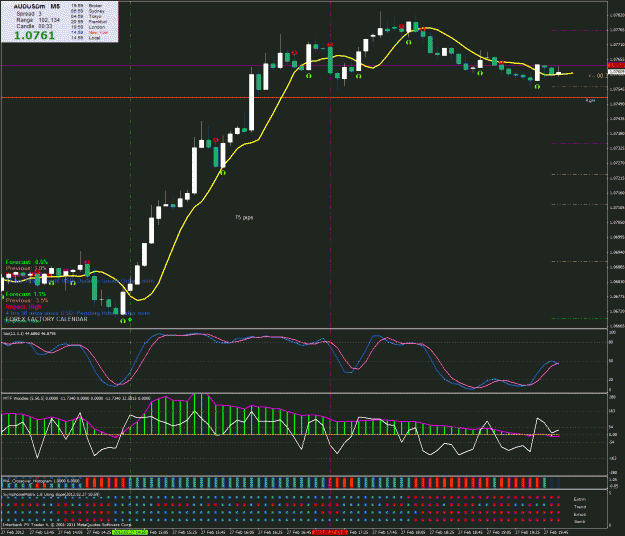This screenshot has width=625, height=536.
Task: Click the Forecast: 1.1% news text
Action: pyautogui.click(x=26, y=294)
